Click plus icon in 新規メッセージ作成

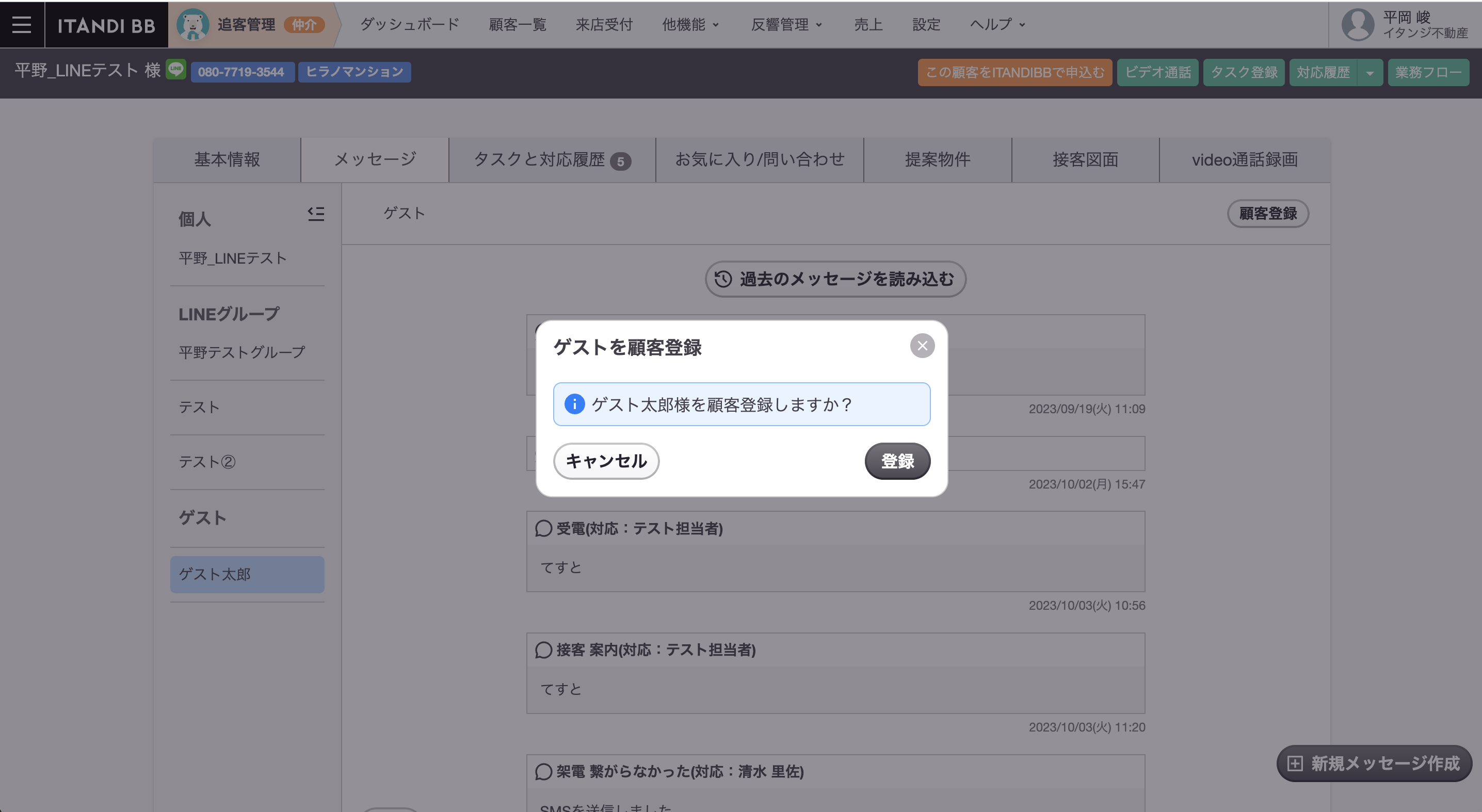click(1295, 764)
